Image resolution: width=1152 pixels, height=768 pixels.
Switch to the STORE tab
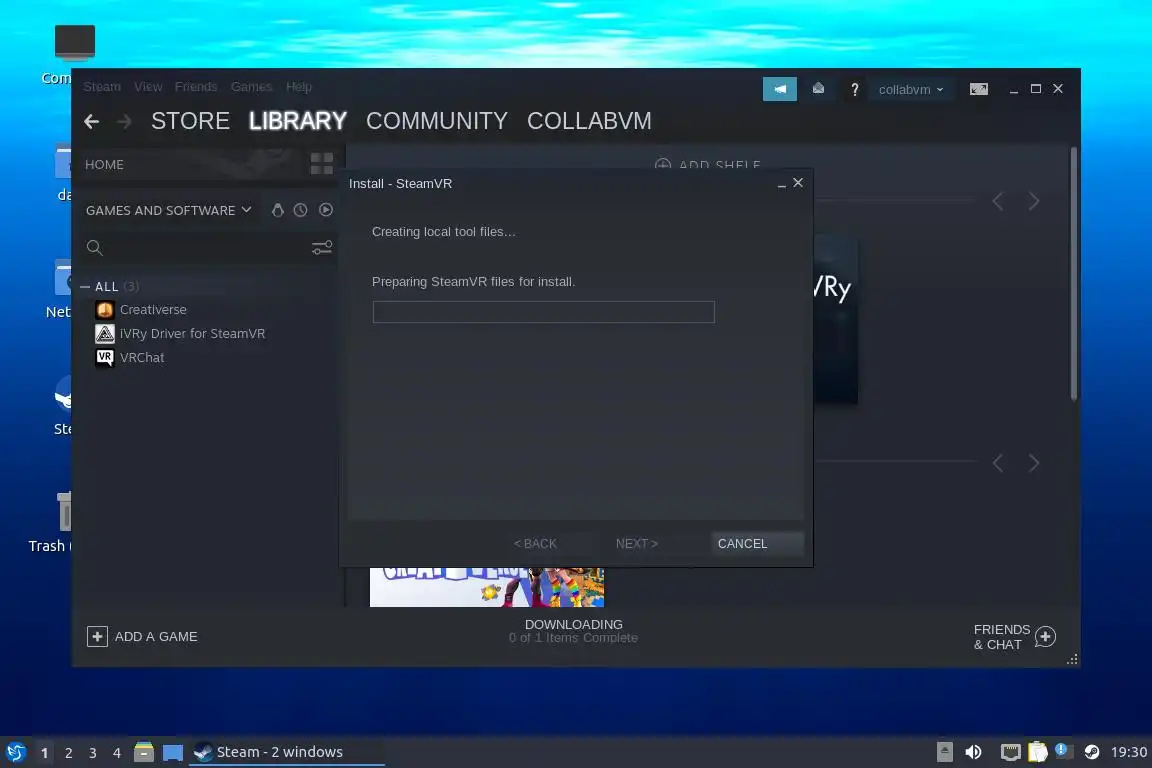pyautogui.click(x=190, y=121)
